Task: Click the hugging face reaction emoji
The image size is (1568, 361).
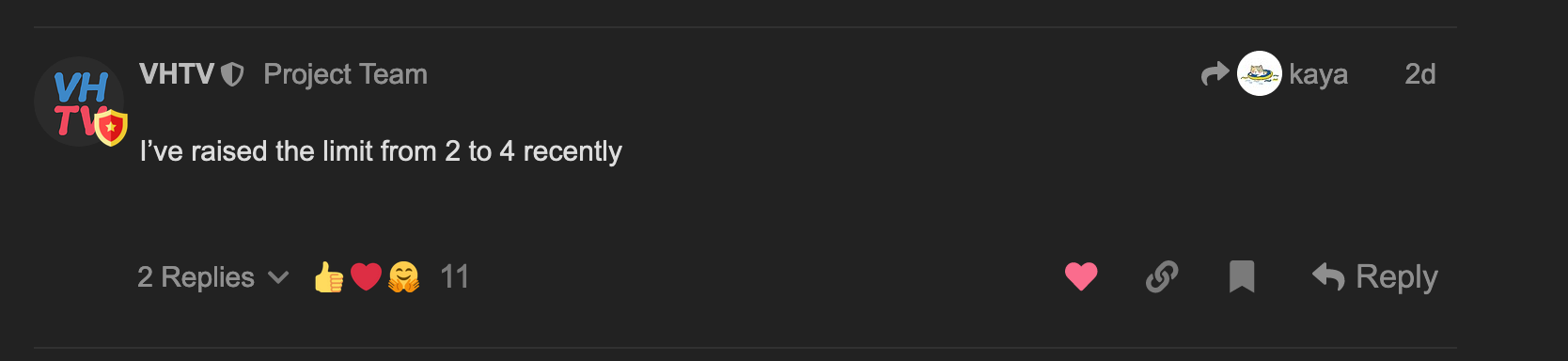Action: 403,276
